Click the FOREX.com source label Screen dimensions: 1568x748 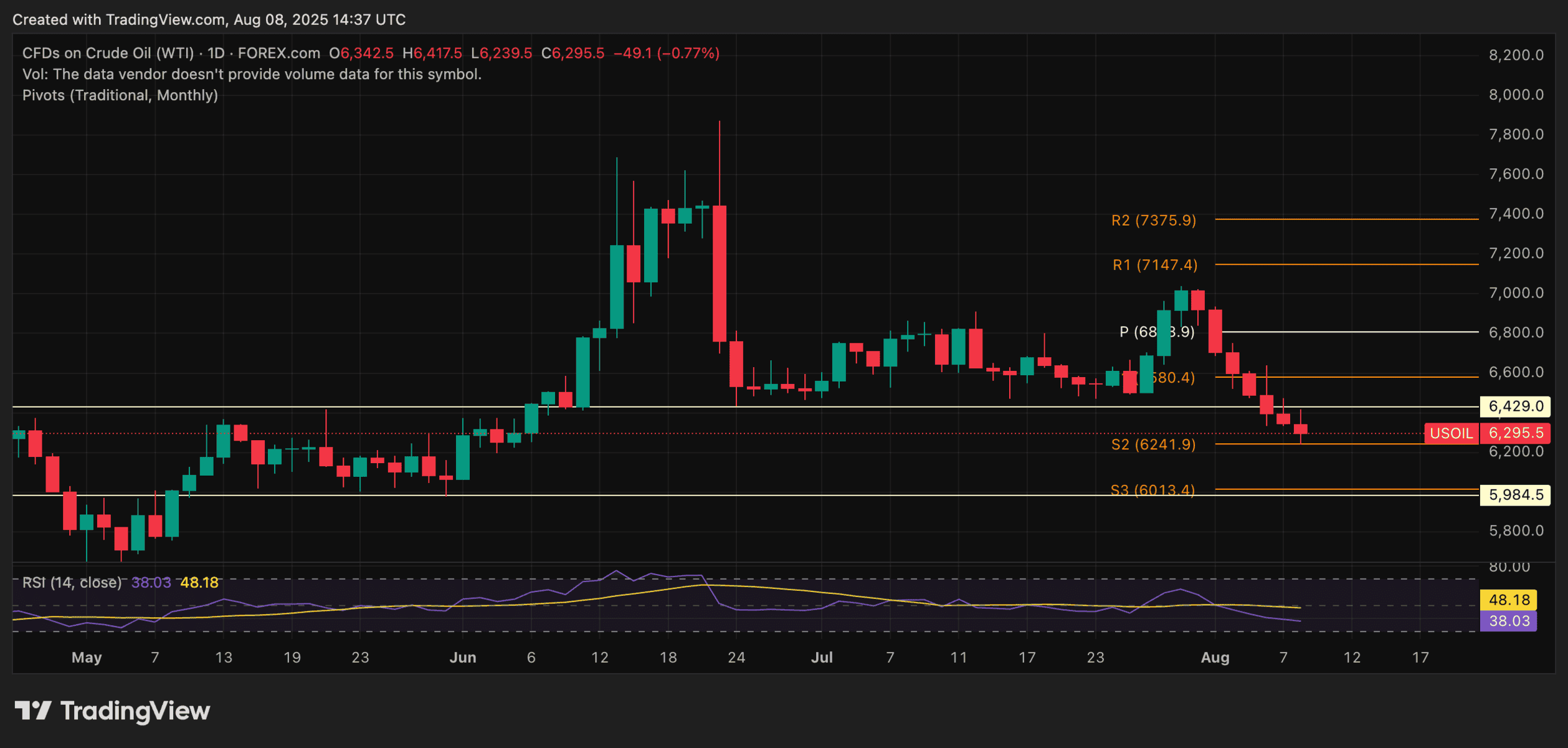pyautogui.click(x=279, y=53)
